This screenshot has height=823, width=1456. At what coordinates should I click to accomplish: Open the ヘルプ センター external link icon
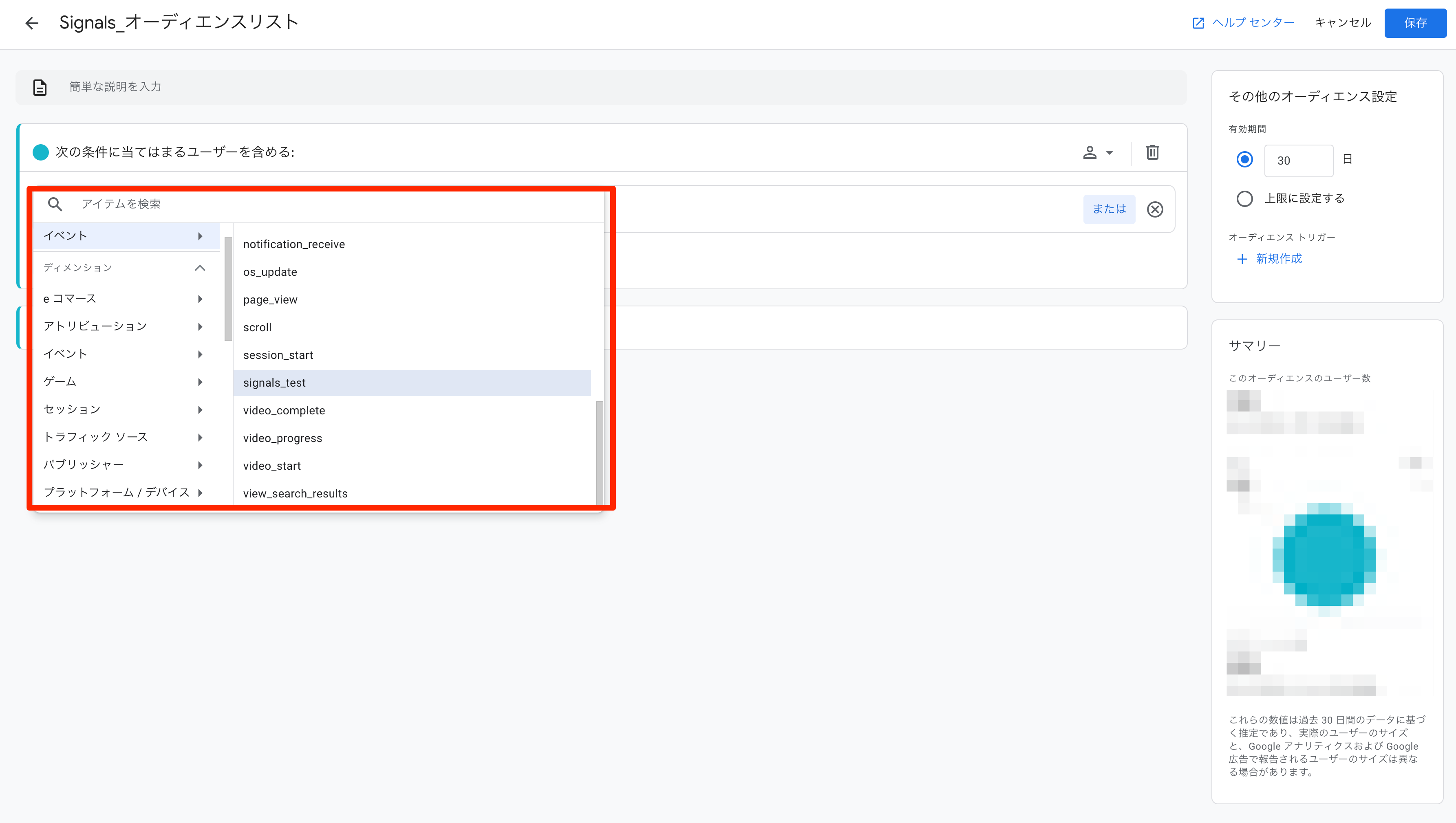coord(1198,23)
